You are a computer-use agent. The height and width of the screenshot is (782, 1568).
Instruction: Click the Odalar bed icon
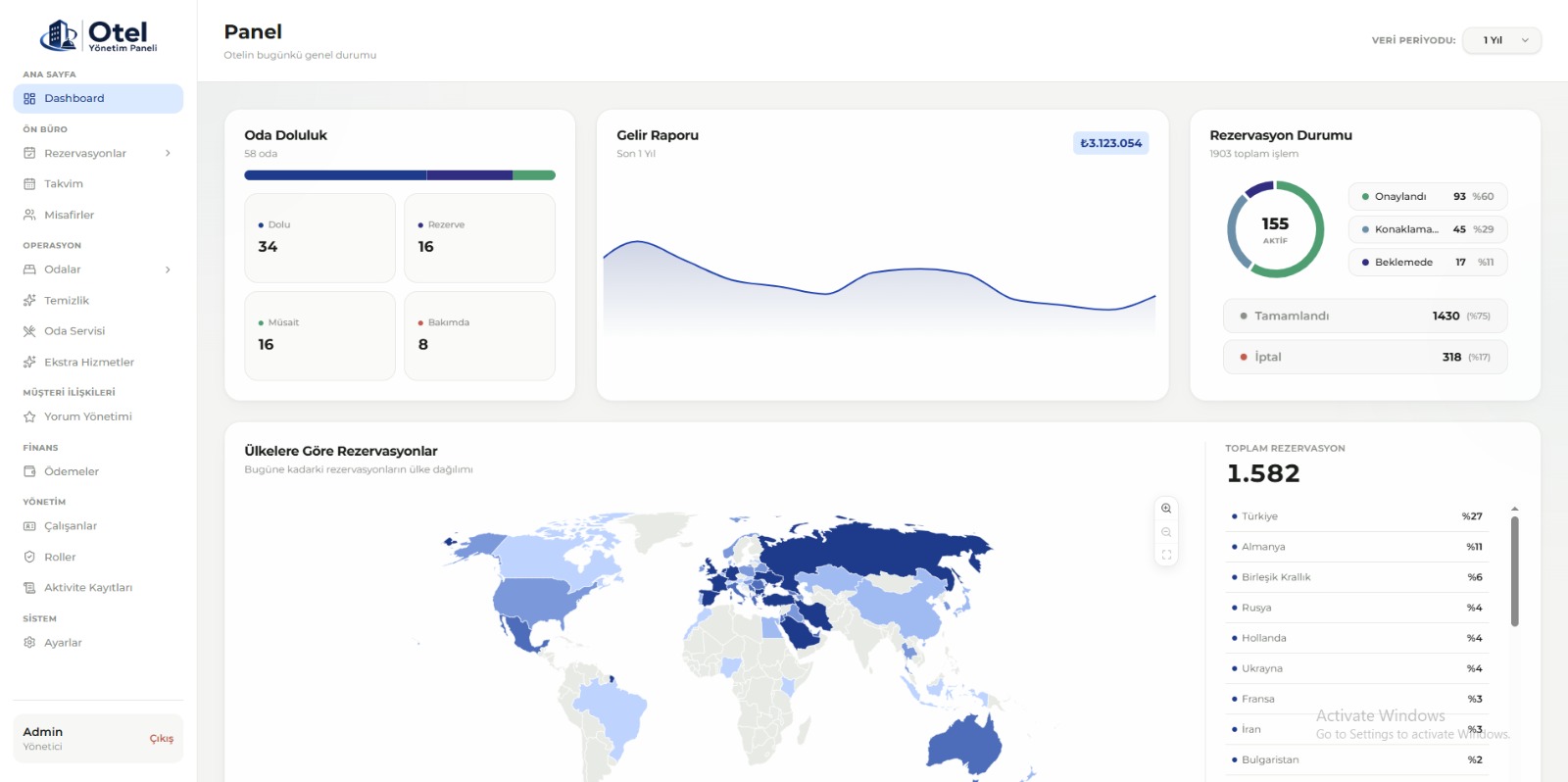[x=29, y=269]
